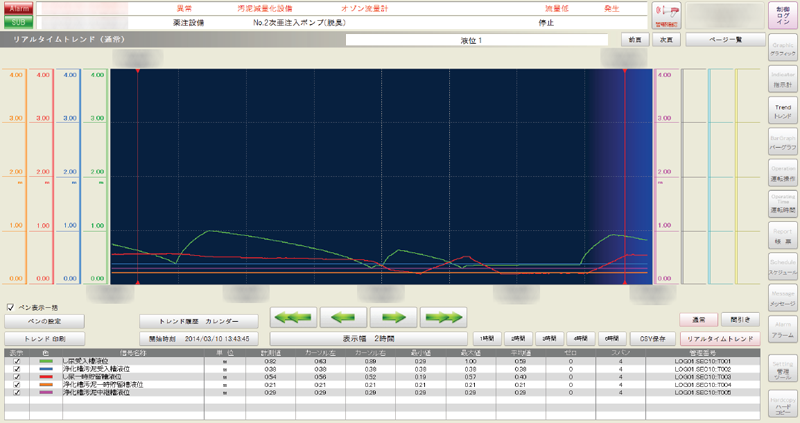Click Hardcopy ハードコピー button
The image size is (800, 423).
(x=783, y=405)
